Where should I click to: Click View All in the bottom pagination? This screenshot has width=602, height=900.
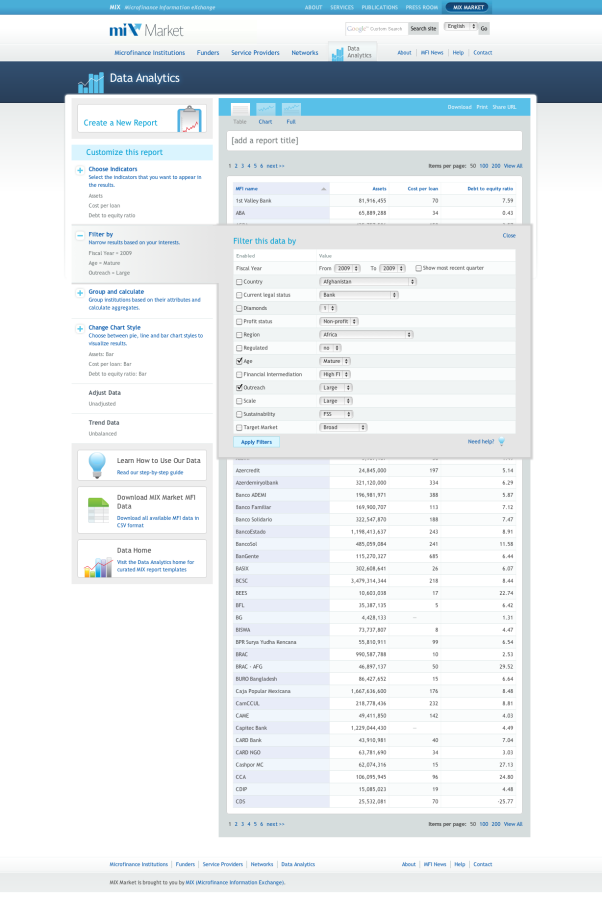513,824
